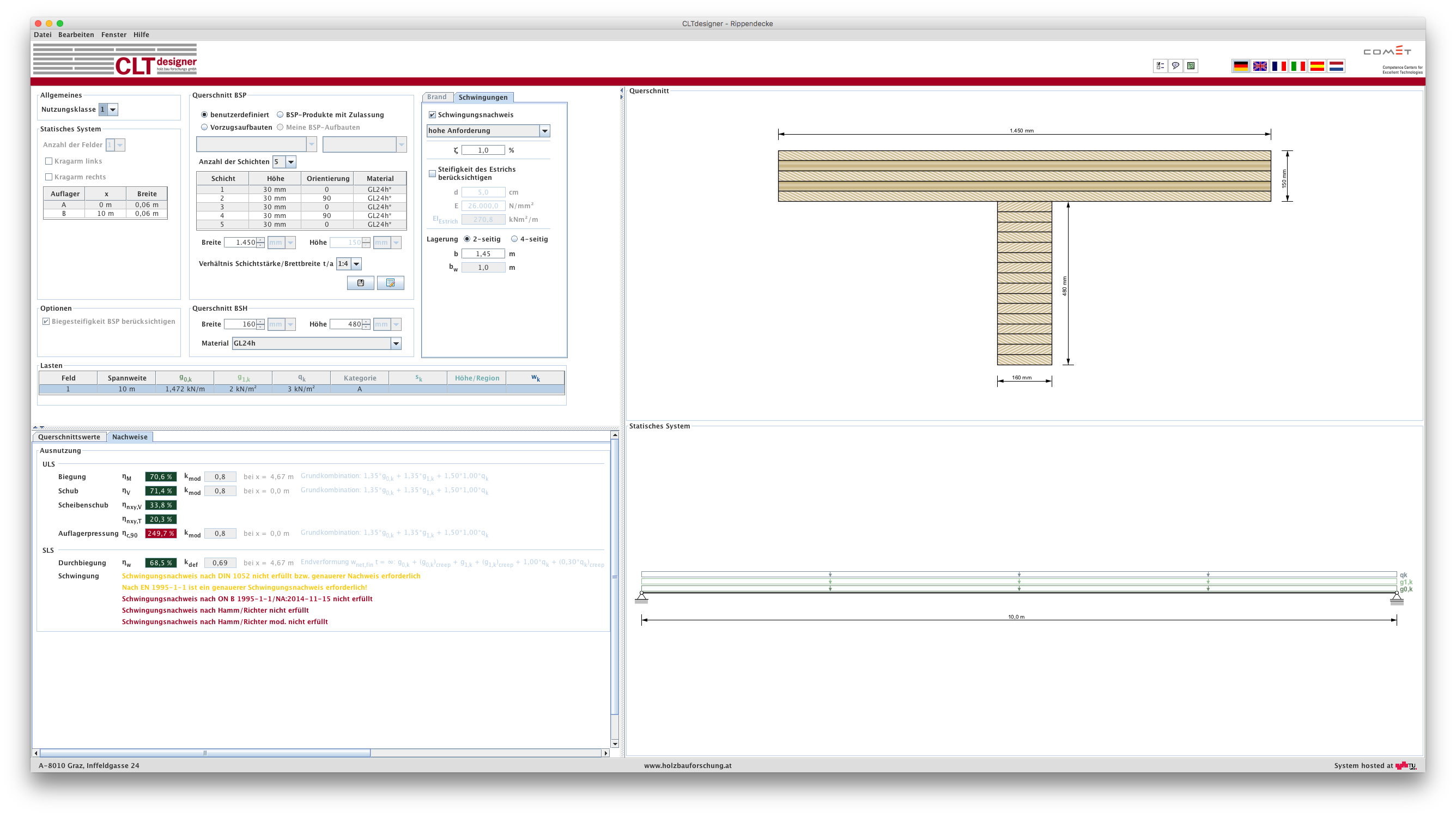Click the horizontal scrollbar in results panel
This screenshot has height=816, width=1456.
204,753
